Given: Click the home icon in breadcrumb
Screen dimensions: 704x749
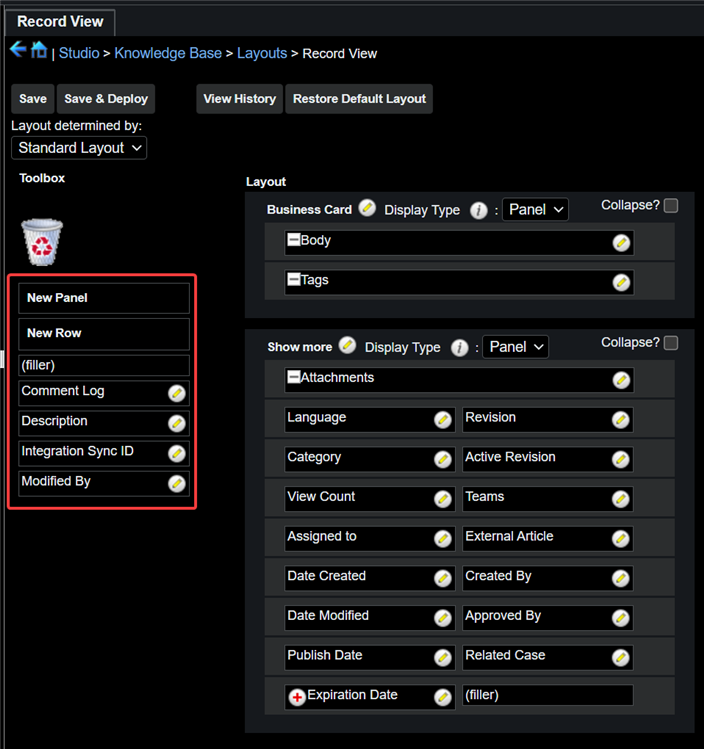Looking at the screenshot, I should [39, 50].
